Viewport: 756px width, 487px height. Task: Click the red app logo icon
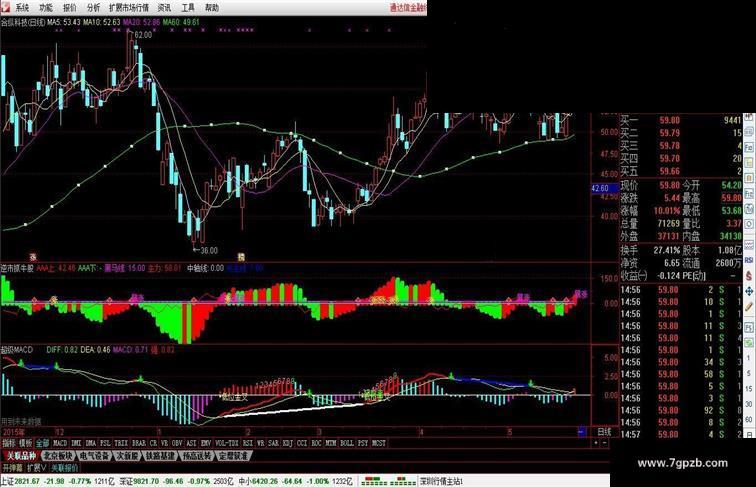(5, 7)
